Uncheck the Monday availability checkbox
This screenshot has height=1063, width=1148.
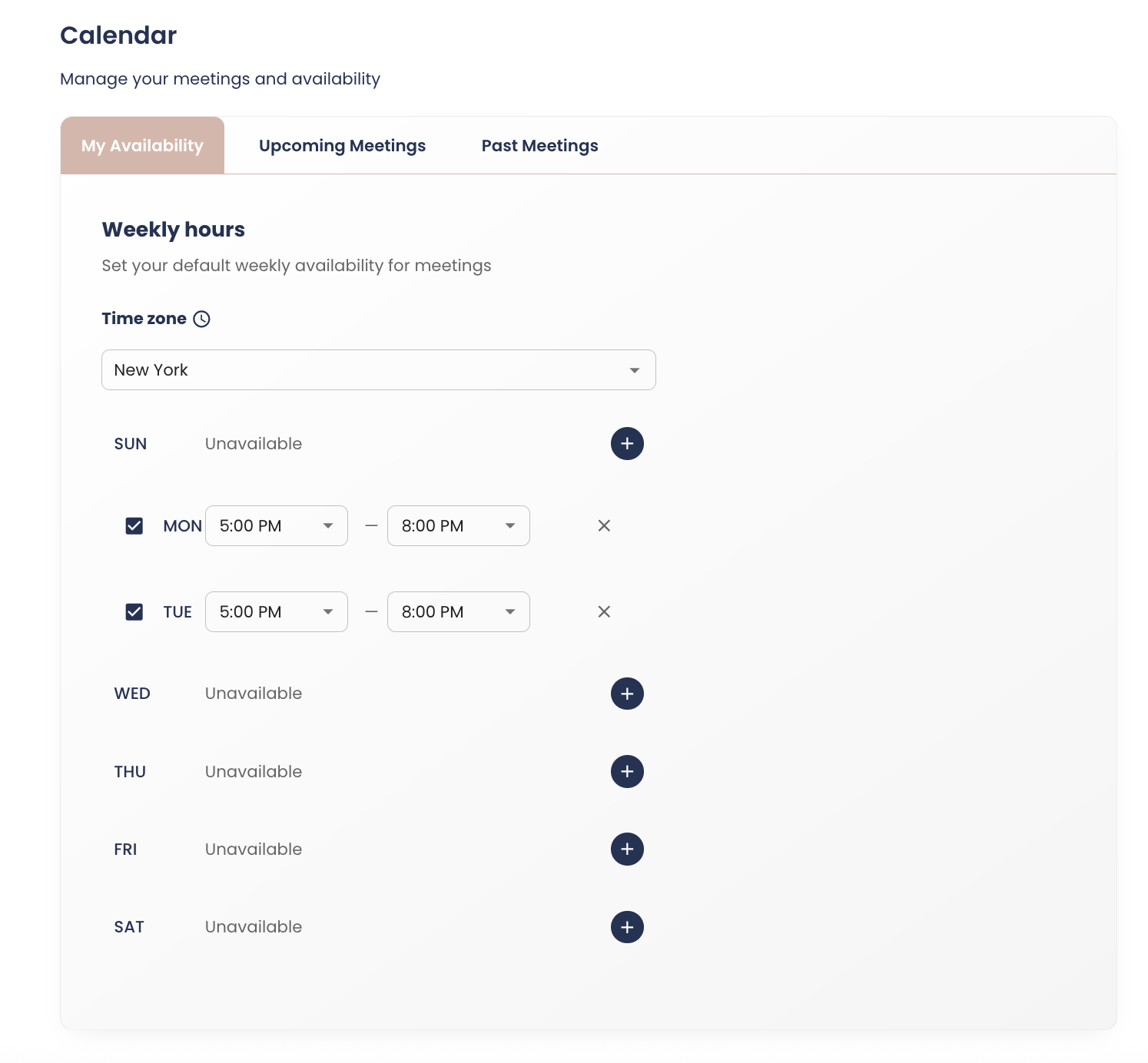pos(134,525)
